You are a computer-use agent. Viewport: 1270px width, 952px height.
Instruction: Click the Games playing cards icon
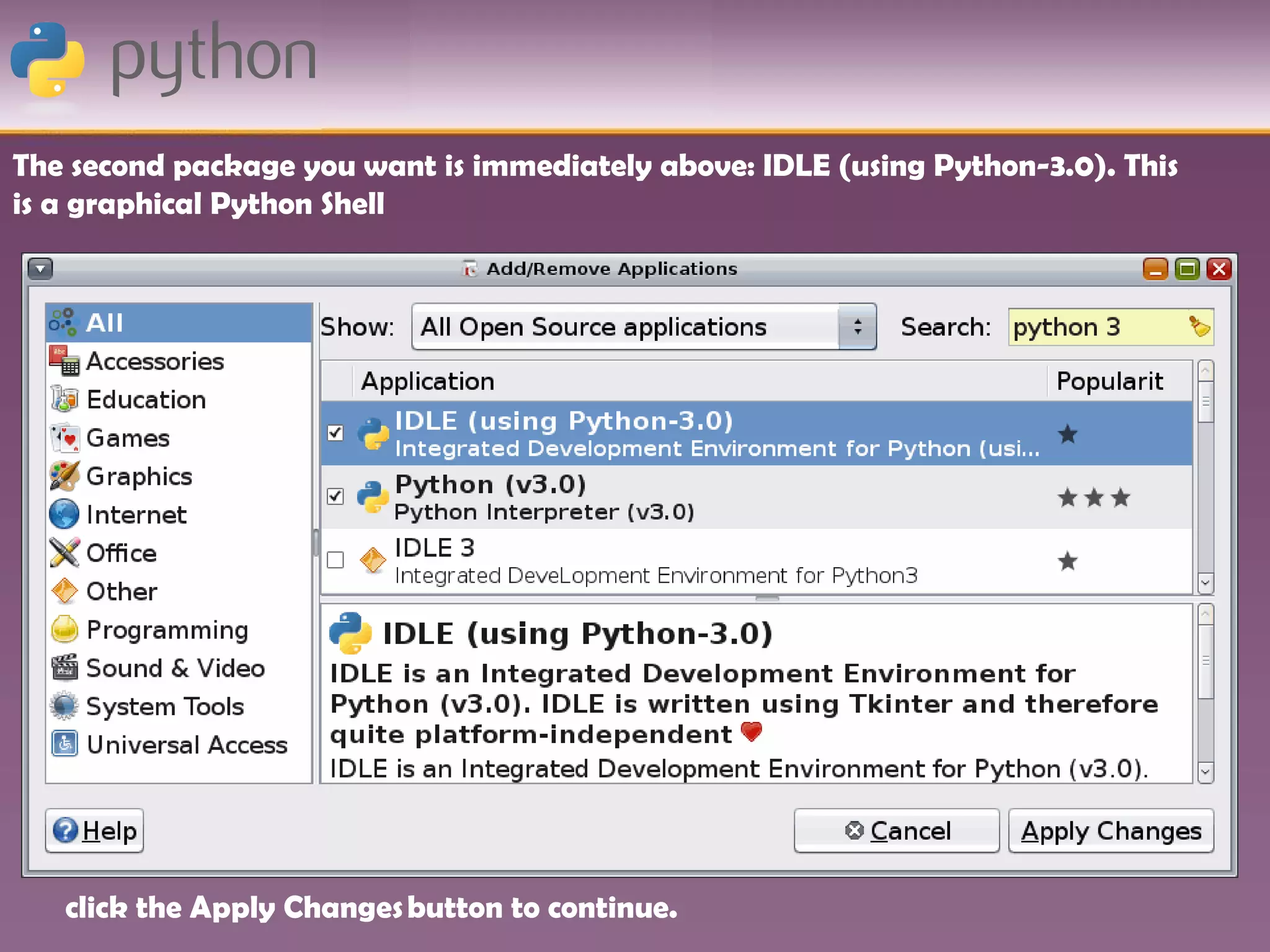click(64, 438)
